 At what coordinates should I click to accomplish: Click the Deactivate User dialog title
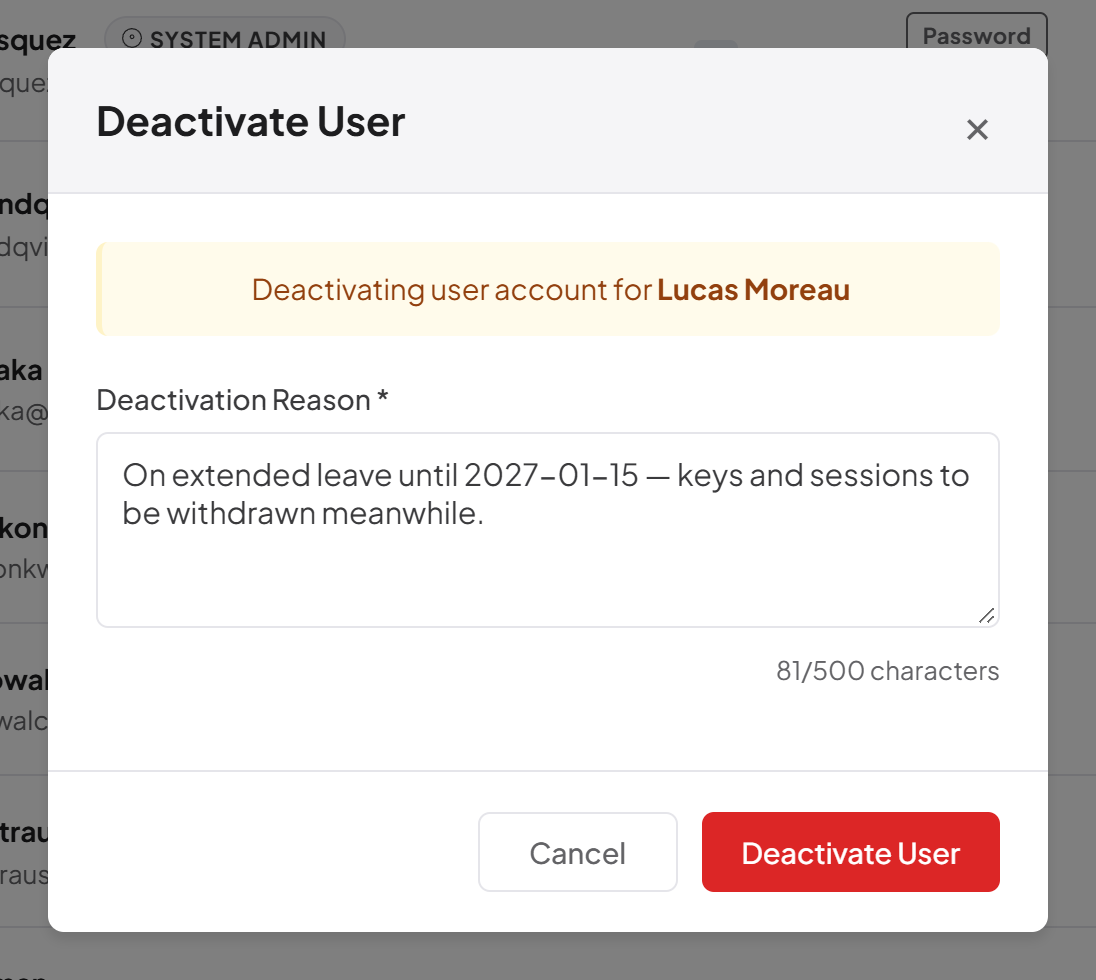point(251,122)
